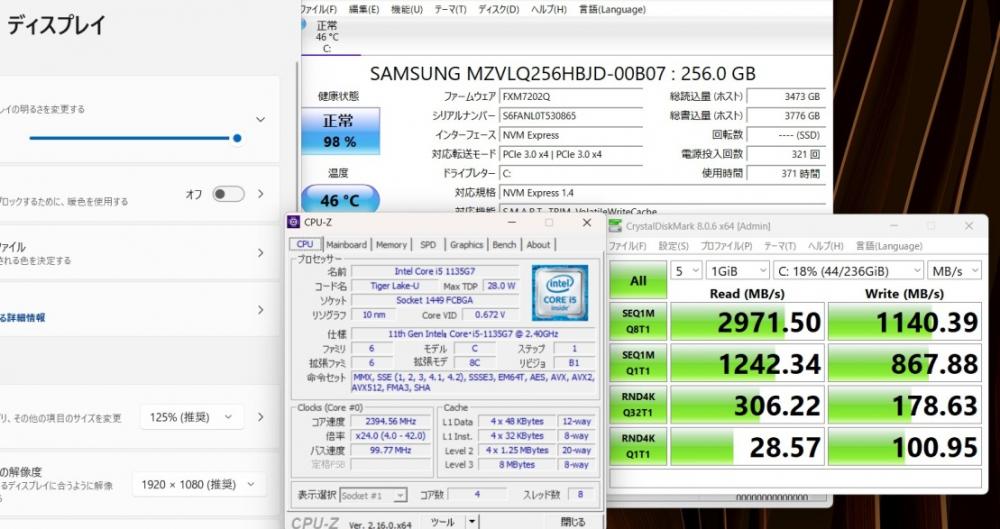Screen dimensions: 1000x529
Task: Click the PCIe 3.0 x4 transfer mode field
Action: click(x=571, y=154)
